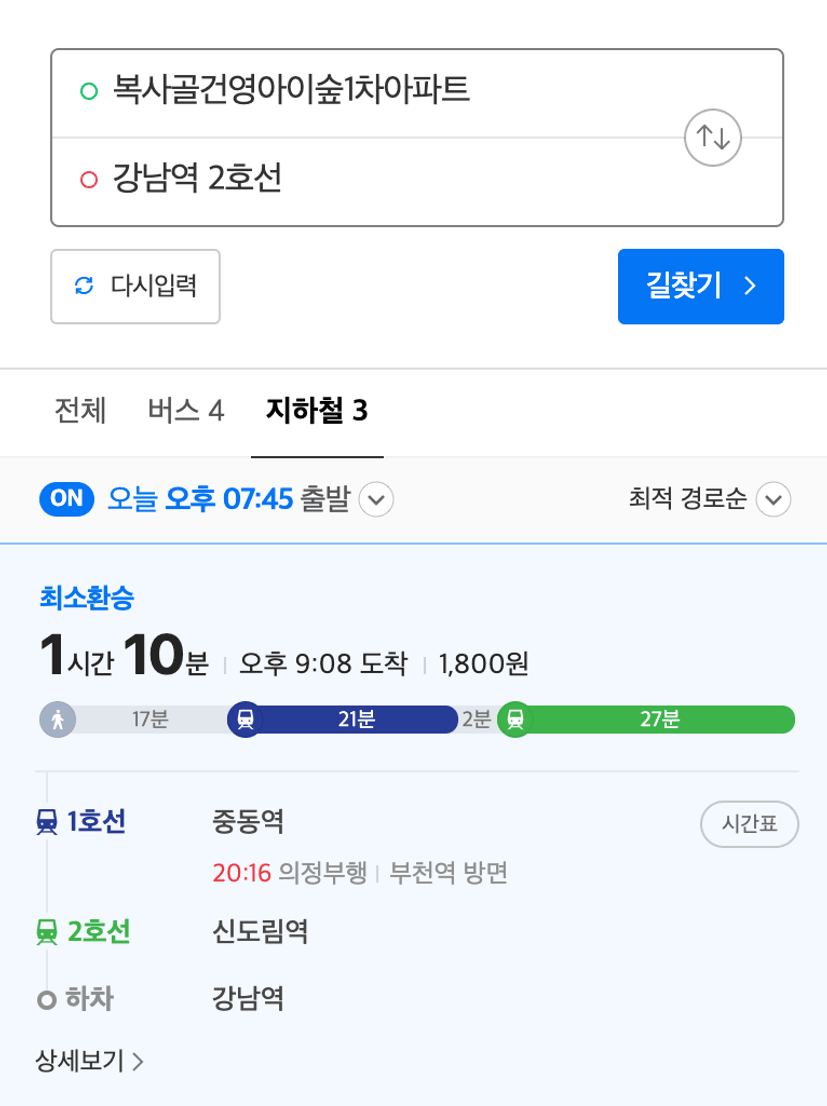Click the blue refresh icon in 다시입력

click(x=85, y=286)
